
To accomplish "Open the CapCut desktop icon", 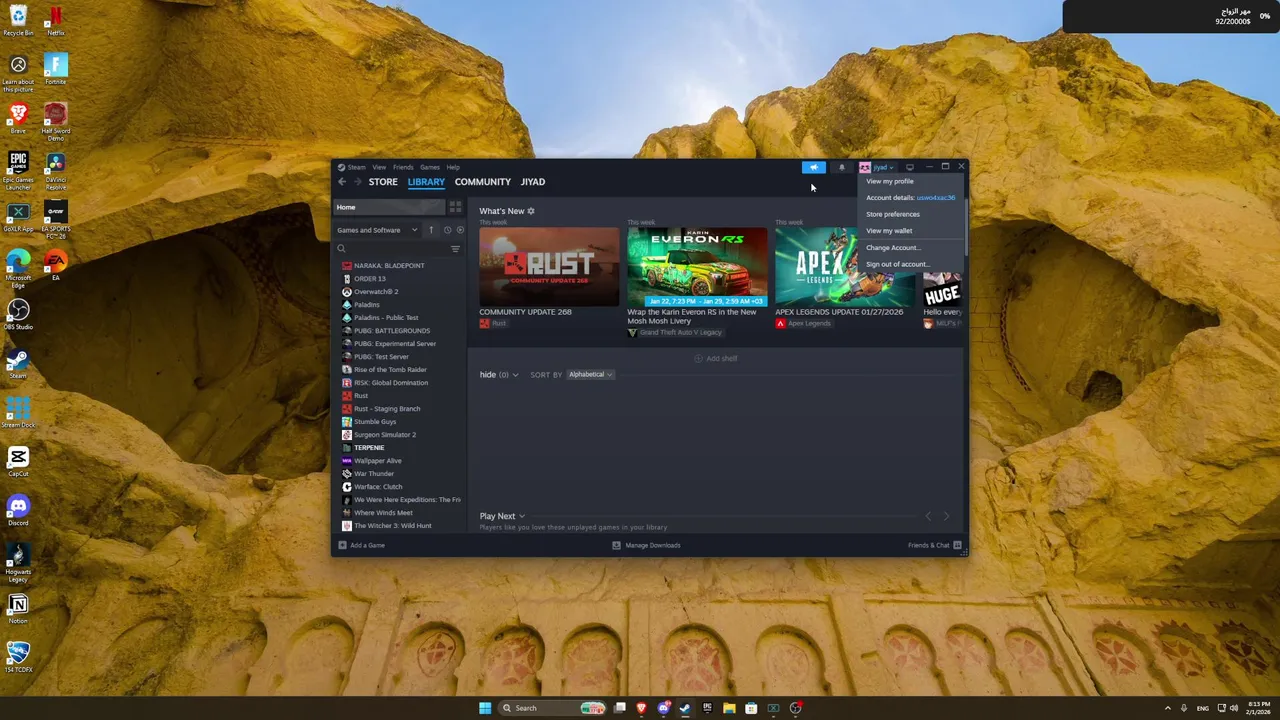I will pos(18,462).
